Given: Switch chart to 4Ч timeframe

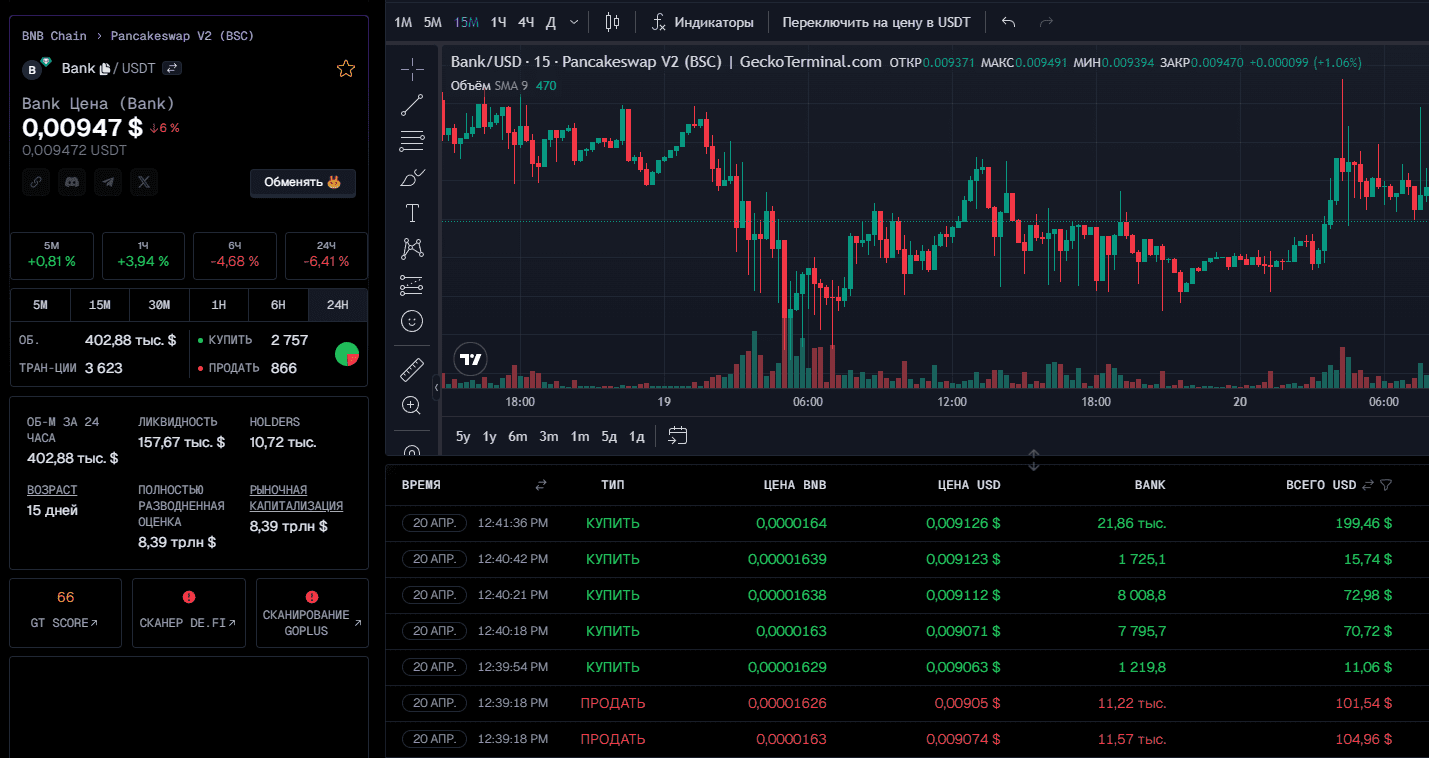Looking at the screenshot, I should [526, 22].
